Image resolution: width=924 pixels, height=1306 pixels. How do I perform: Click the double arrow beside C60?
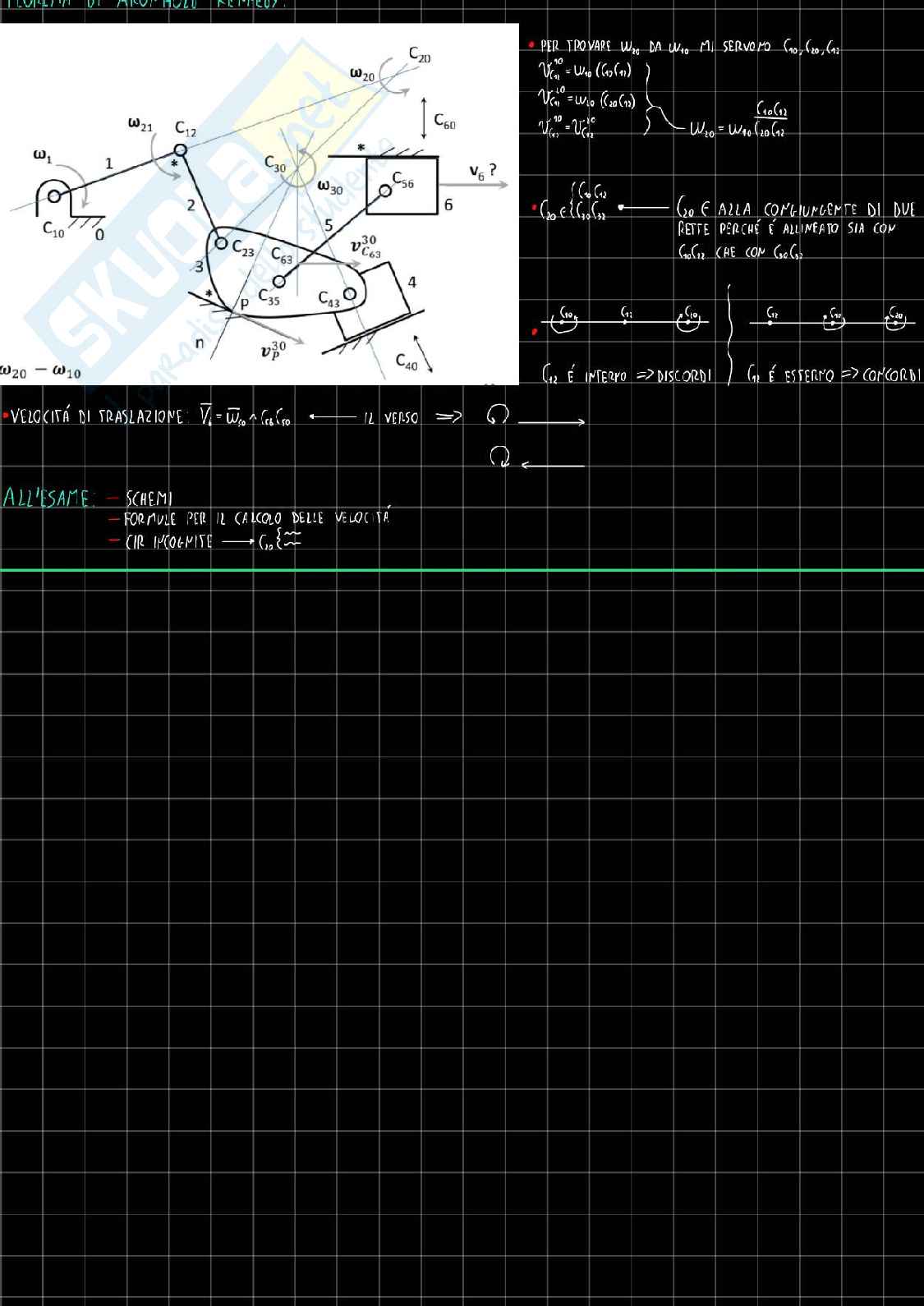point(423,117)
